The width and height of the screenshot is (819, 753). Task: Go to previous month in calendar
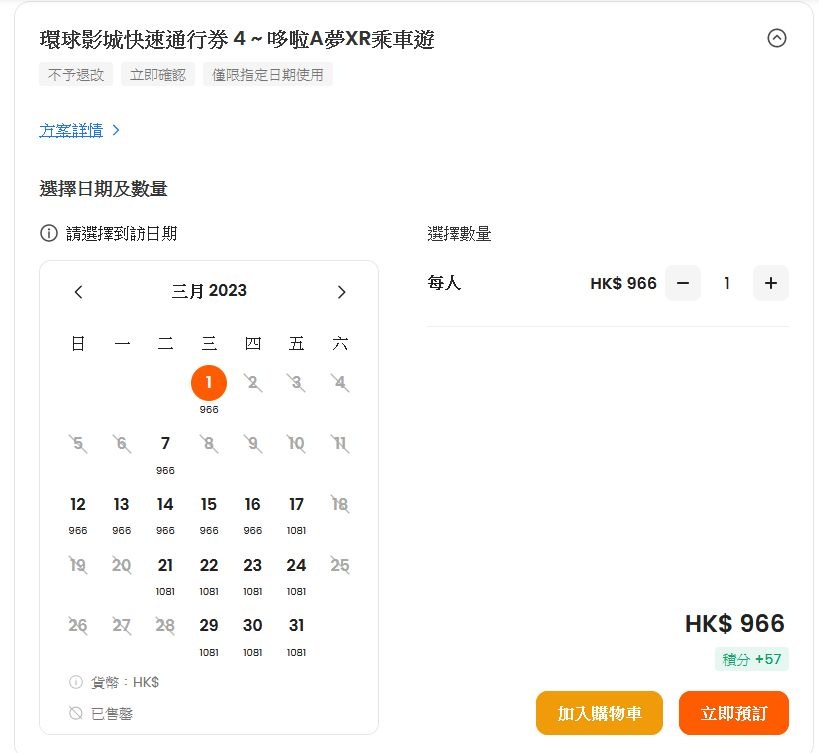[x=78, y=292]
